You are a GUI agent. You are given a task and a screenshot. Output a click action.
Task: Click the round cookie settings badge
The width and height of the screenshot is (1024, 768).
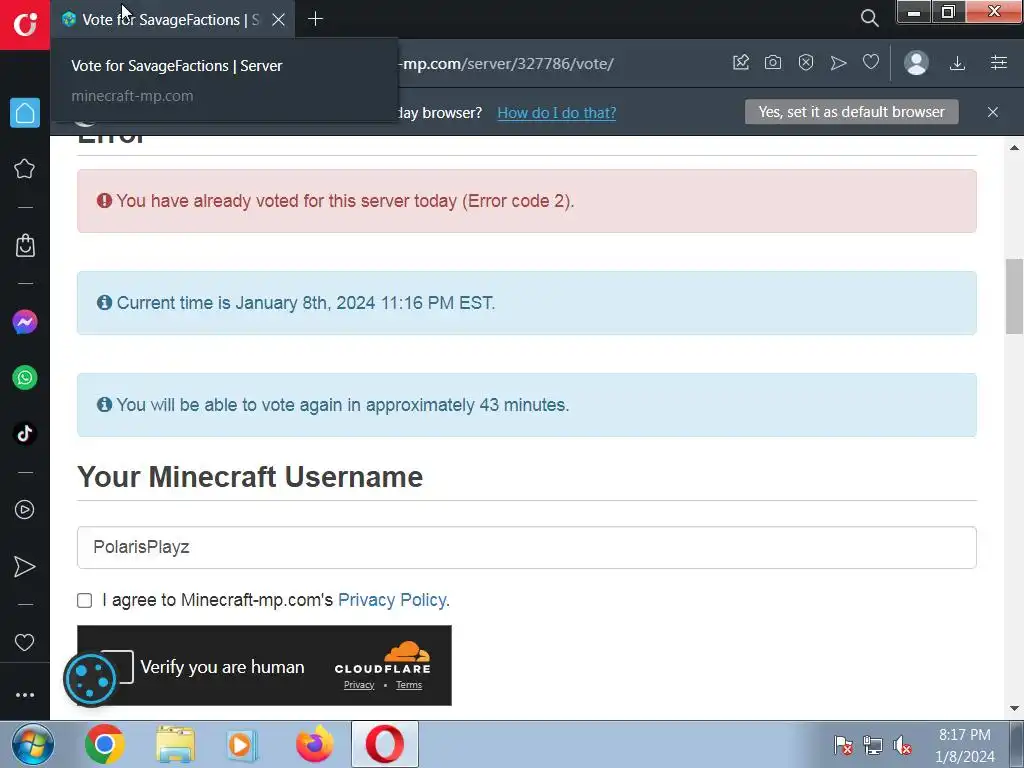tap(90, 680)
